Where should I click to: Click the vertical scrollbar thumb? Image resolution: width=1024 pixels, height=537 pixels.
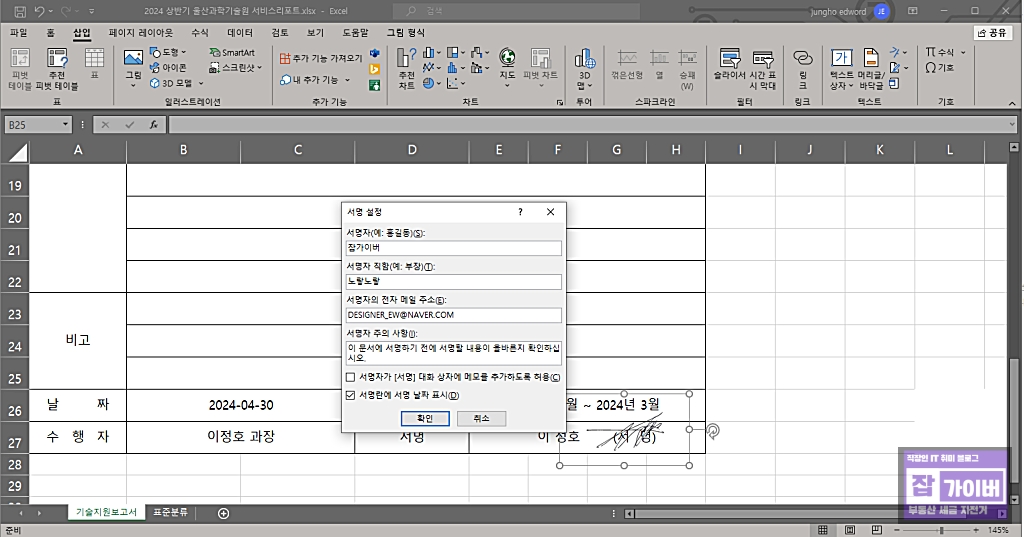point(1014,421)
